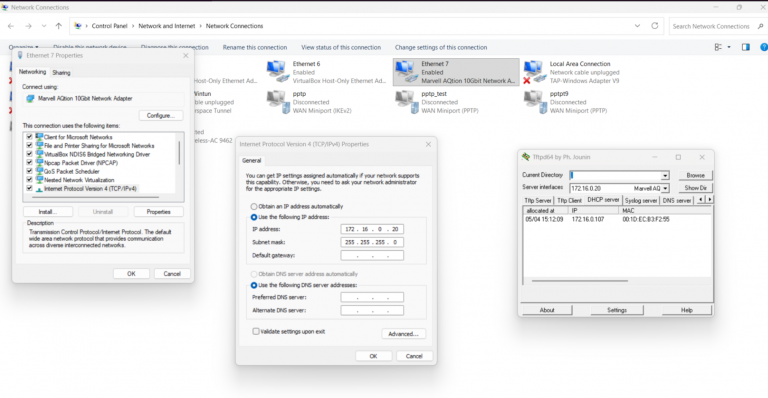The image size is (768, 398).
Task: Click the Forward navigation arrow
Action: click(28, 26)
